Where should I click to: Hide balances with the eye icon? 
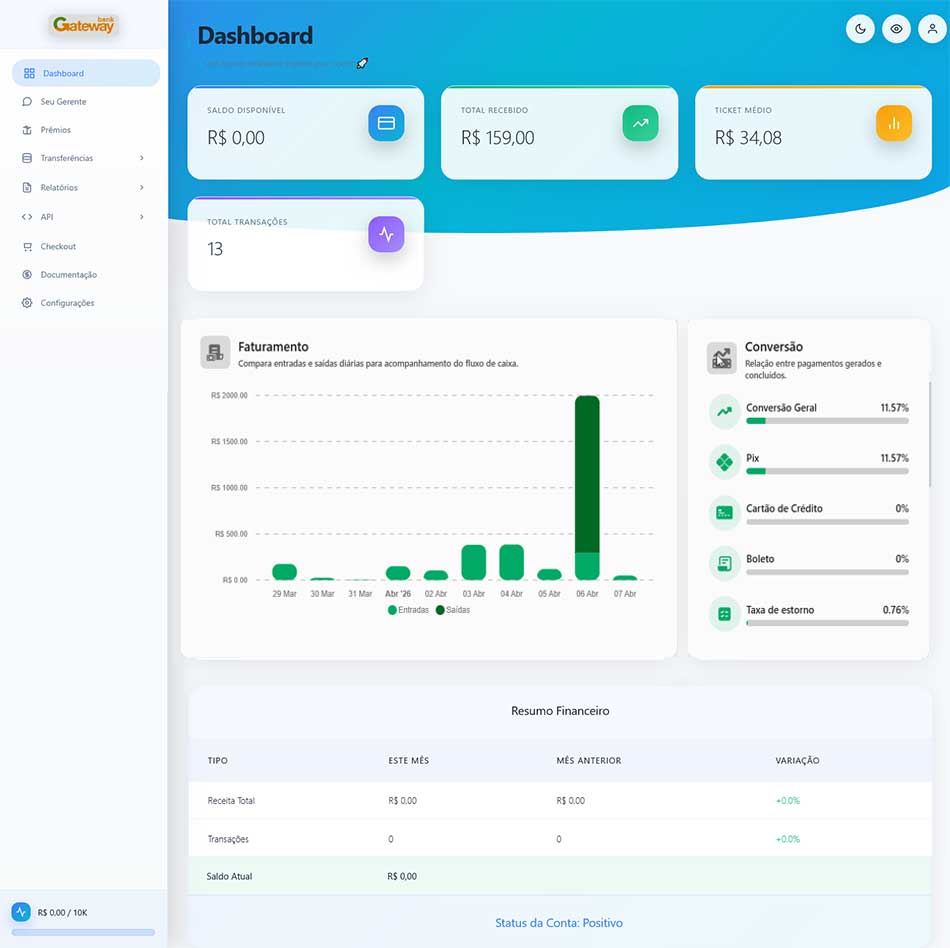[896, 29]
